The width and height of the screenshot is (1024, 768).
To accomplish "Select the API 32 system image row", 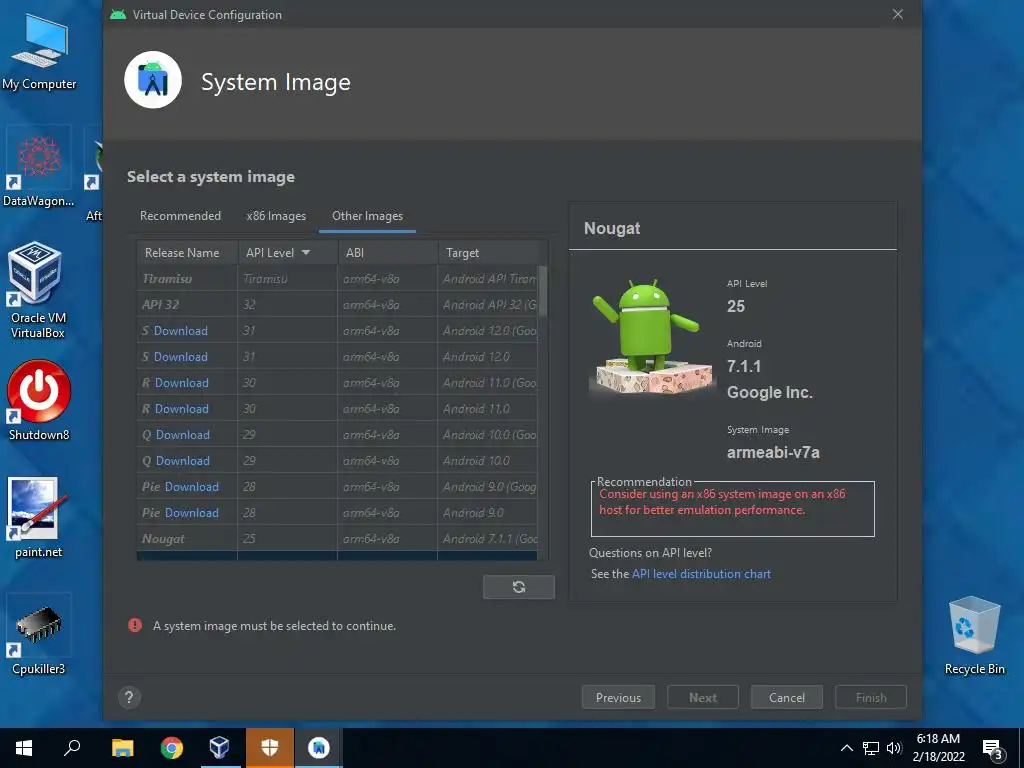I will [337, 305].
